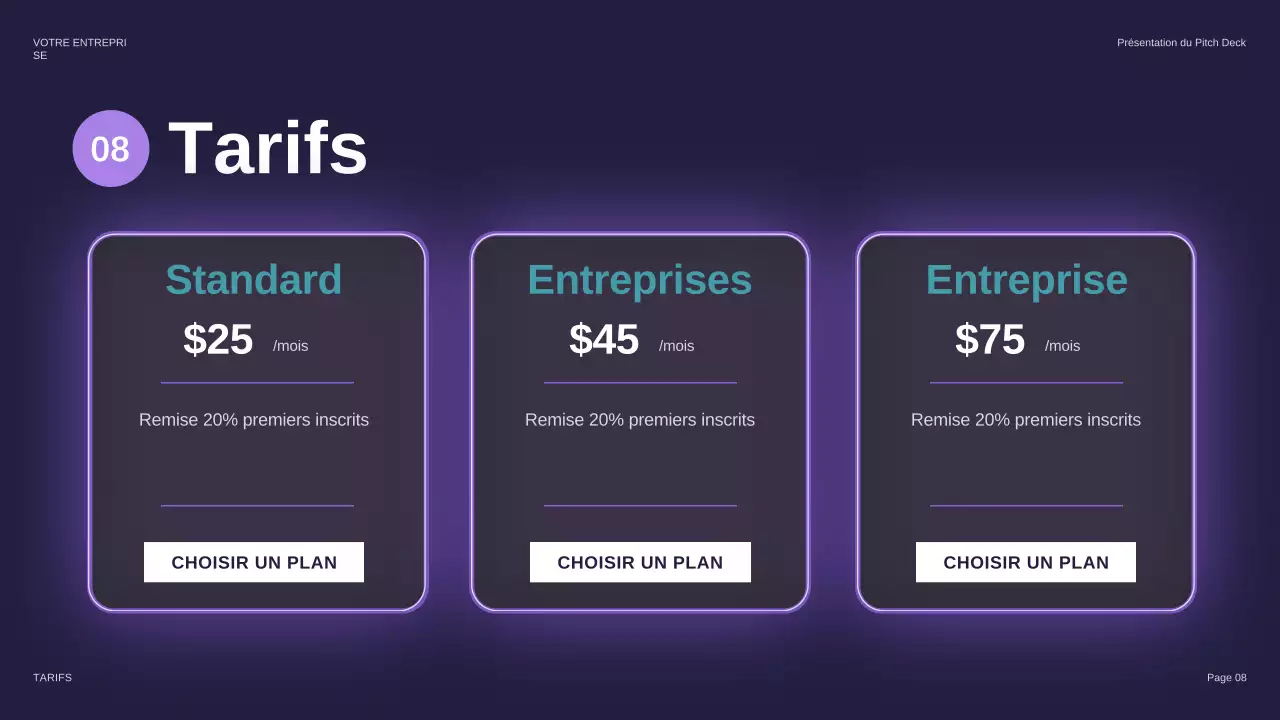This screenshot has width=1280, height=720.
Task: Click the Présentation du Pitch Deck header
Action: pyautogui.click(x=1181, y=43)
